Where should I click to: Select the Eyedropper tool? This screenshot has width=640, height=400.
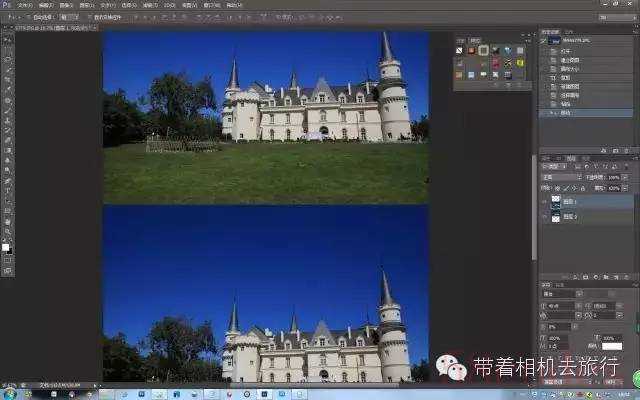(7, 90)
